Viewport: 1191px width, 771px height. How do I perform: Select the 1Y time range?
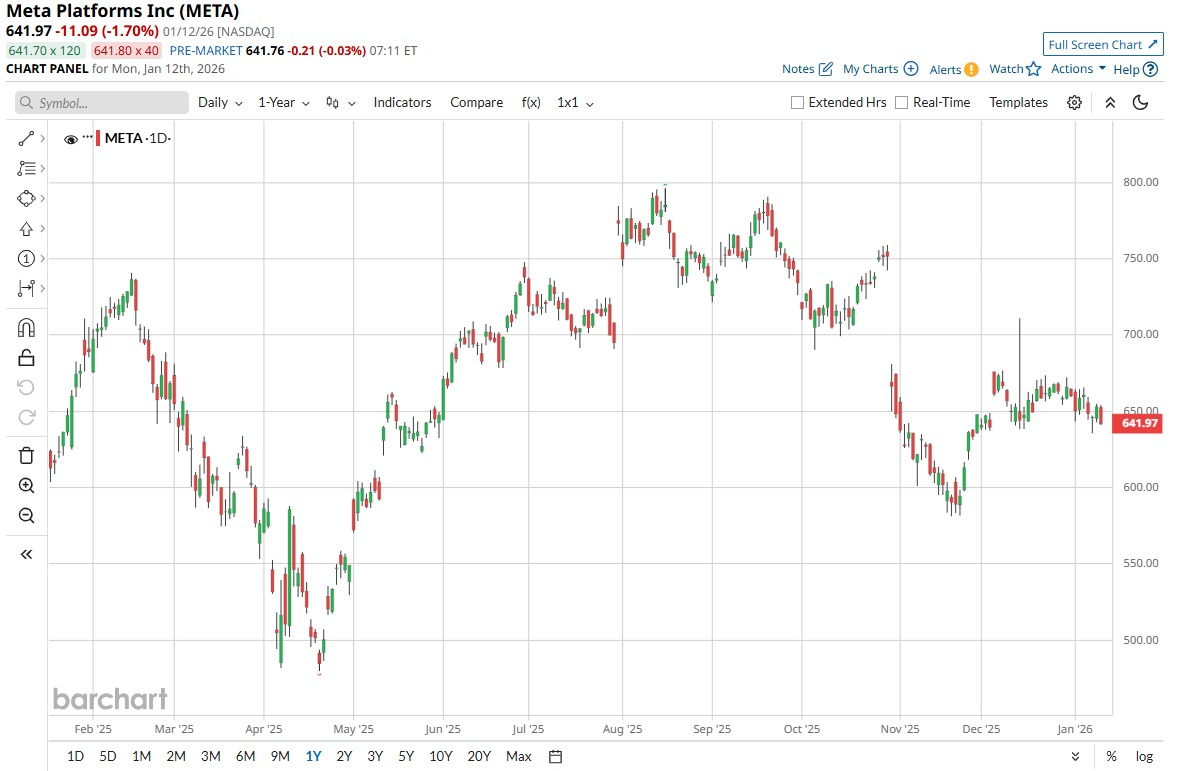[314, 757]
